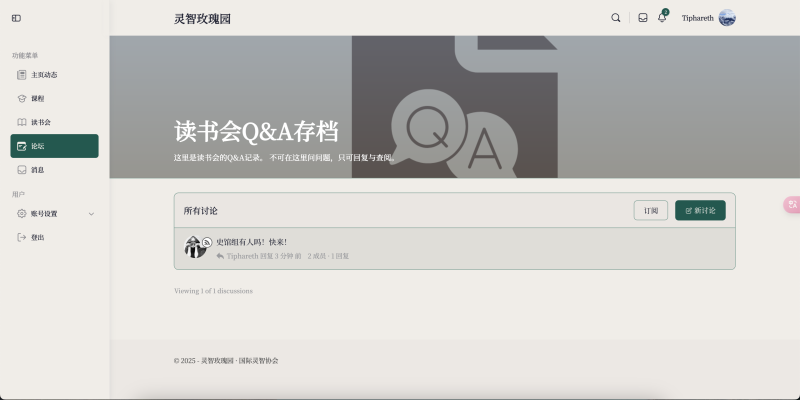Open 消息 in sidebar menu
The width and height of the screenshot is (800, 400).
(55, 170)
